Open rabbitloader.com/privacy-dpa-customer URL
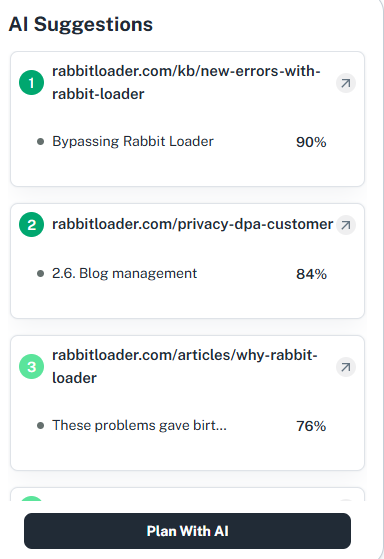 click(193, 224)
